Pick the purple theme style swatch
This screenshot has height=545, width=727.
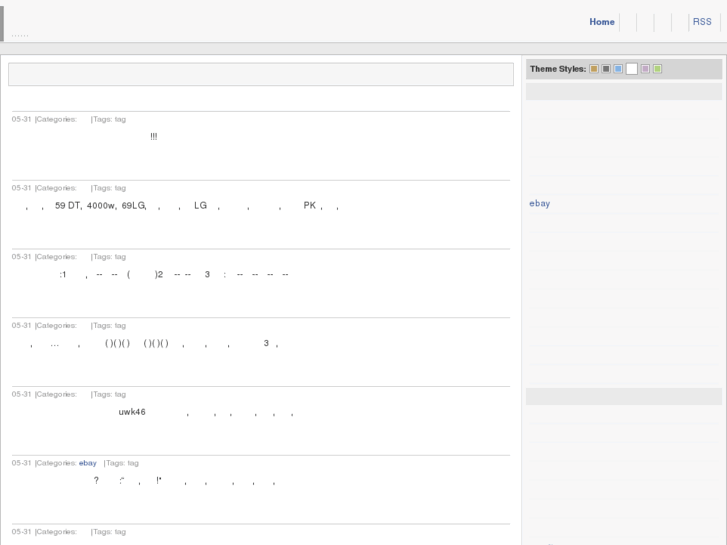click(x=645, y=69)
